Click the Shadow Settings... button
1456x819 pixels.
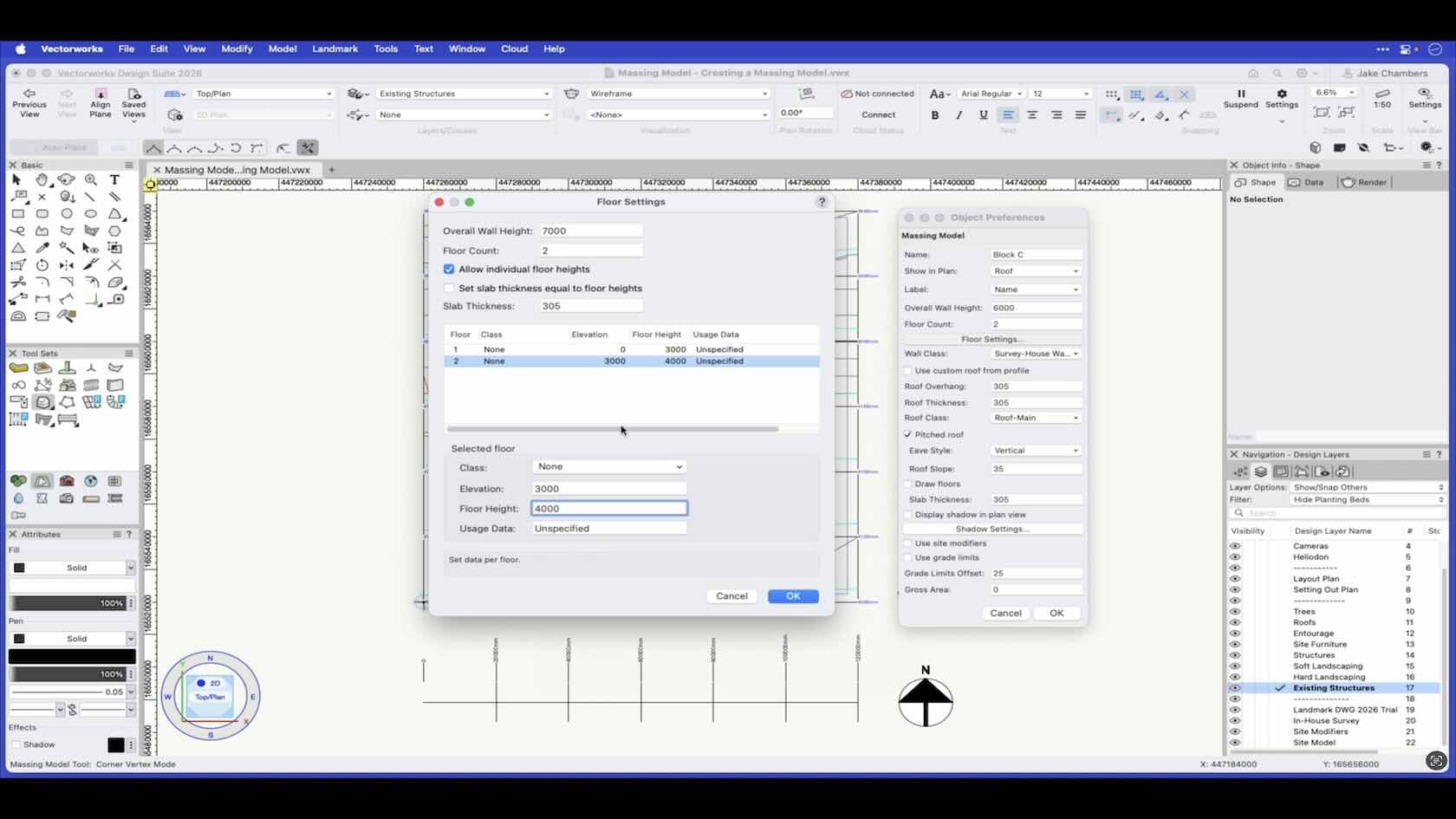992,530
